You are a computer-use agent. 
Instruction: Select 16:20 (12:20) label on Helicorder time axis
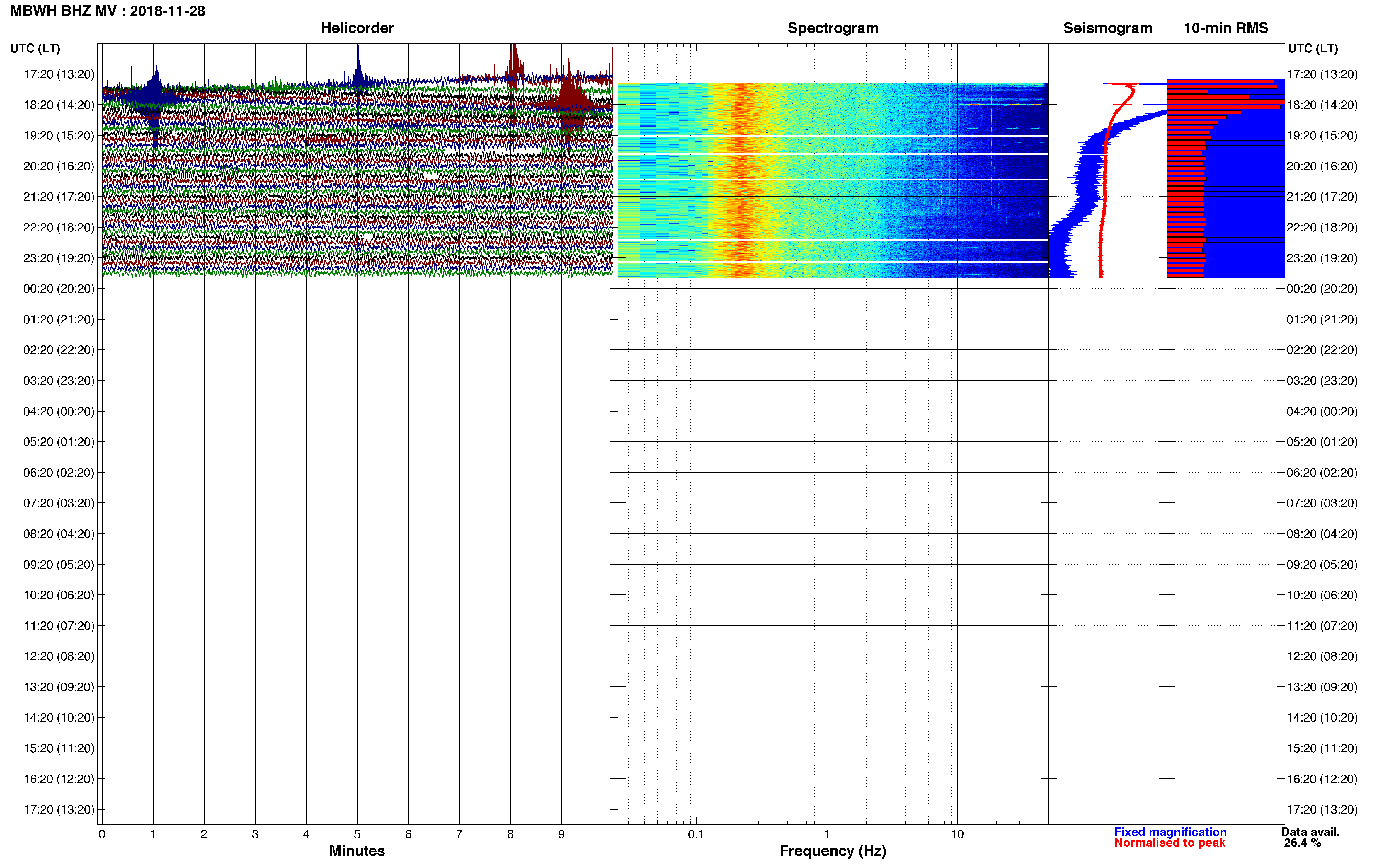point(59,779)
